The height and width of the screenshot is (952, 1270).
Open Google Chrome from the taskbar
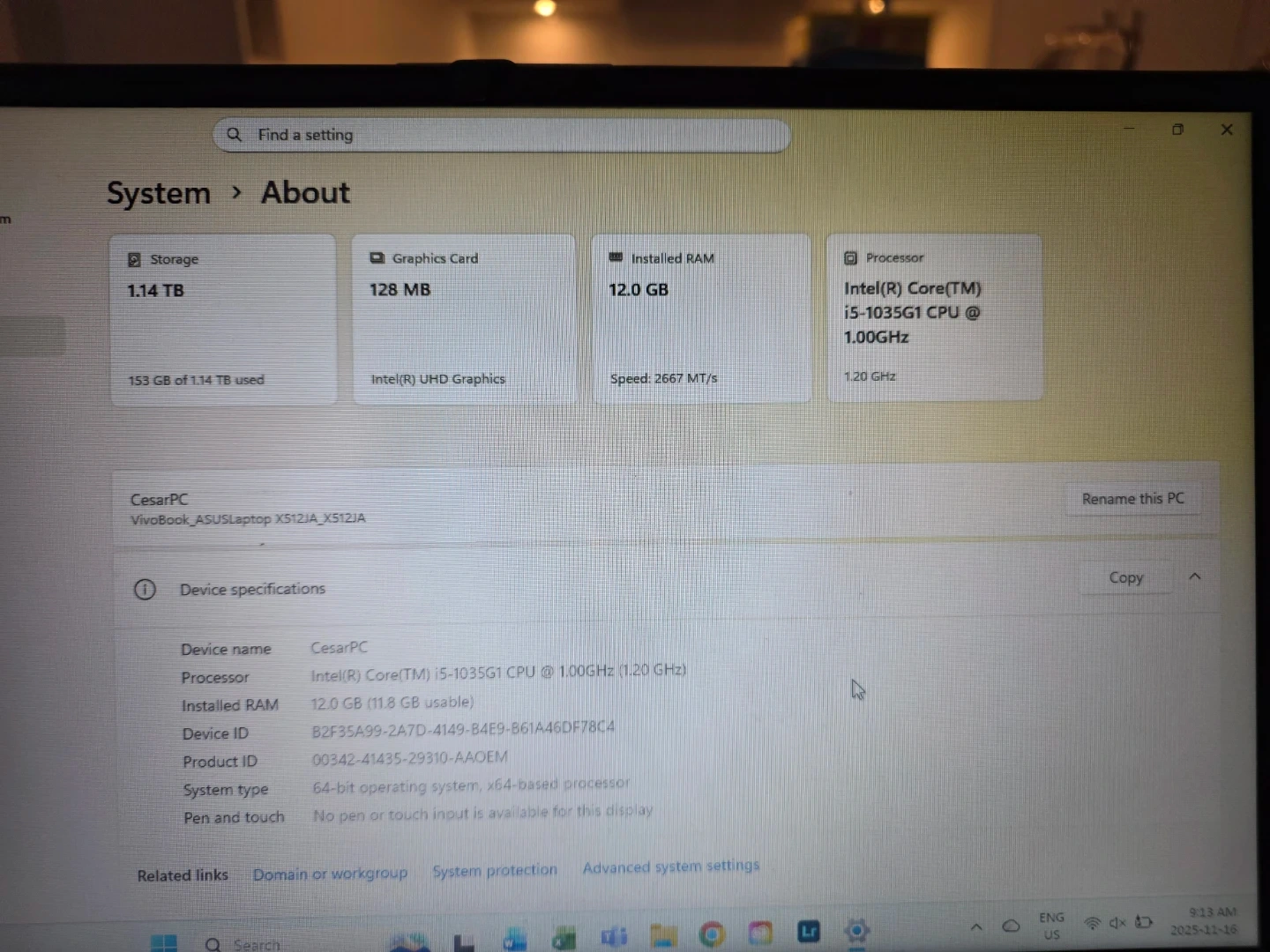tap(711, 933)
